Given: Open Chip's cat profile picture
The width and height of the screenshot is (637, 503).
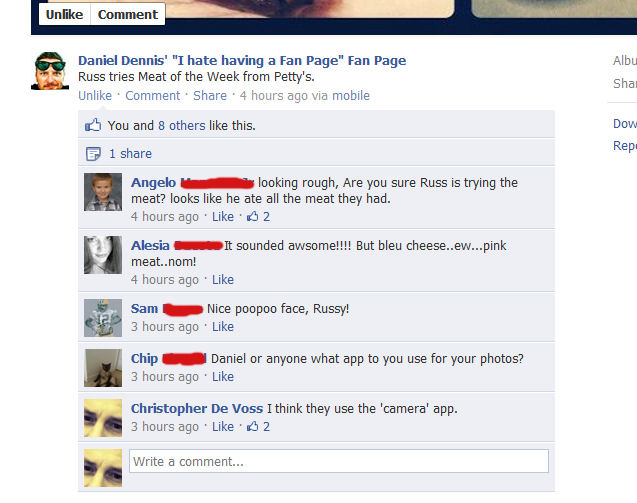Looking at the screenshot, I should coord(103,368).
